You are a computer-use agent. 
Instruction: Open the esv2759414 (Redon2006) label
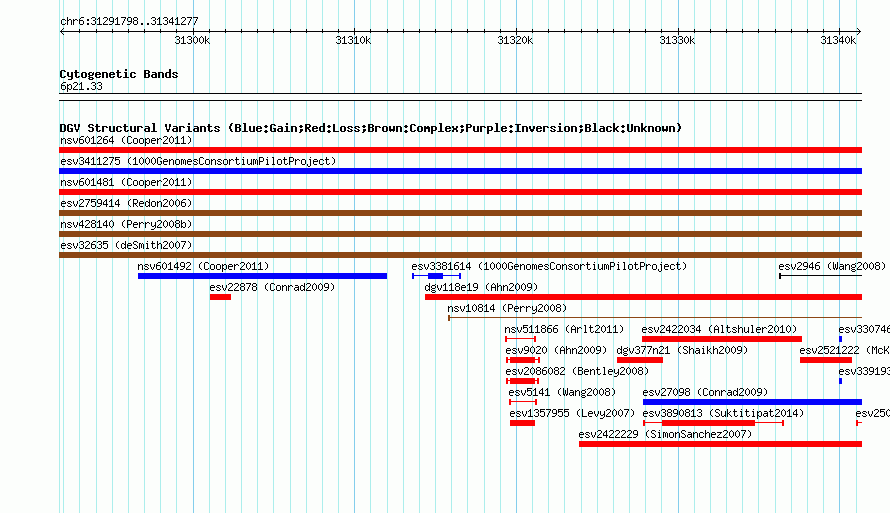click(126, 203)
